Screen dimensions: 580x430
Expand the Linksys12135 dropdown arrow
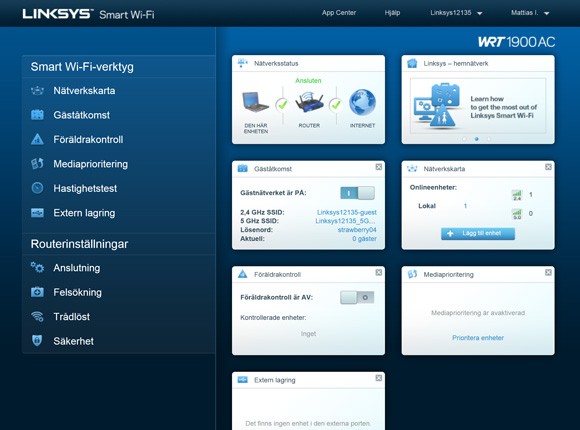click(x=480, y=13)
